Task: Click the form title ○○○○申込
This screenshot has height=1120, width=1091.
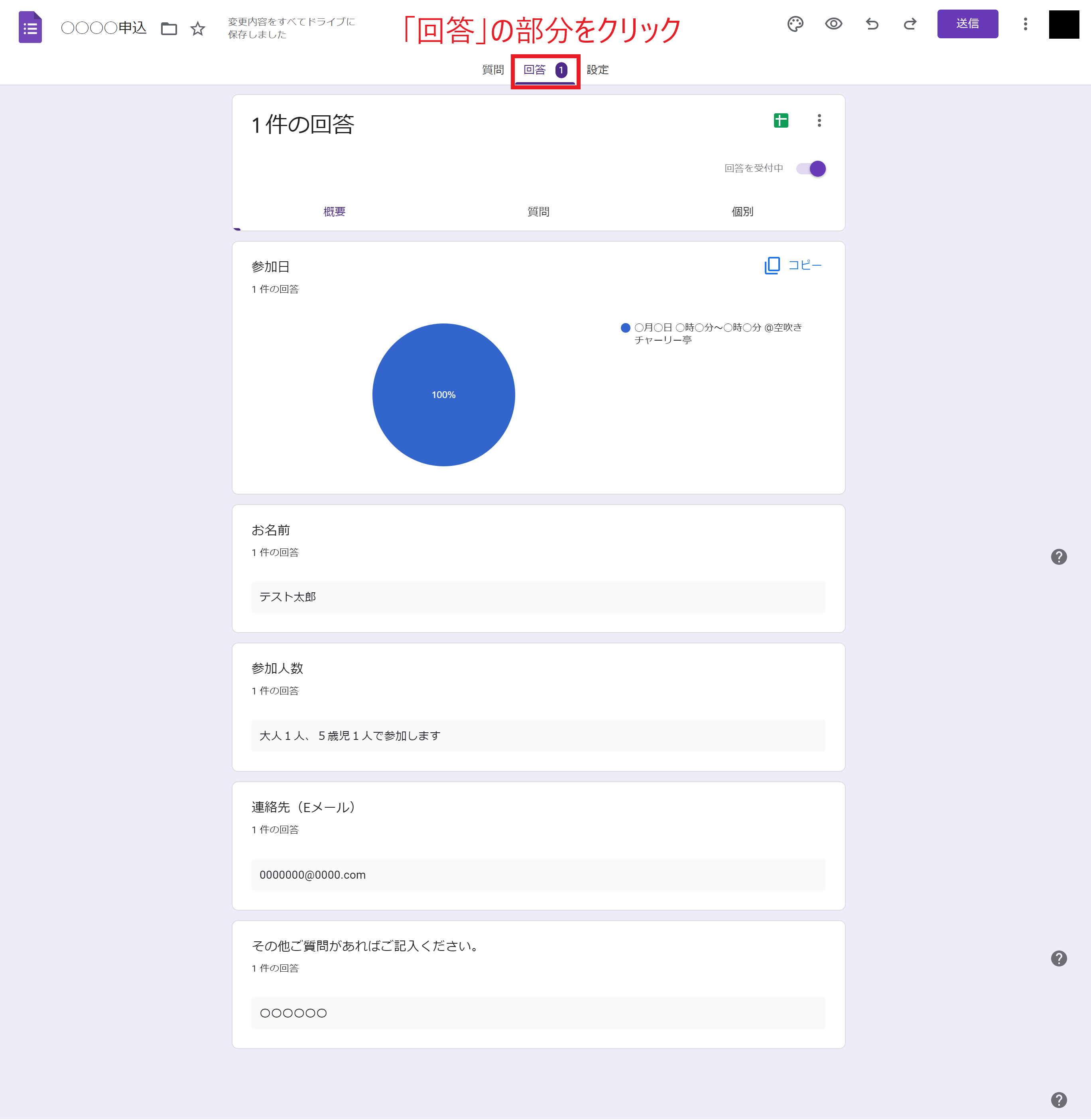Action: pyautogui.click(x=104, y=28)
